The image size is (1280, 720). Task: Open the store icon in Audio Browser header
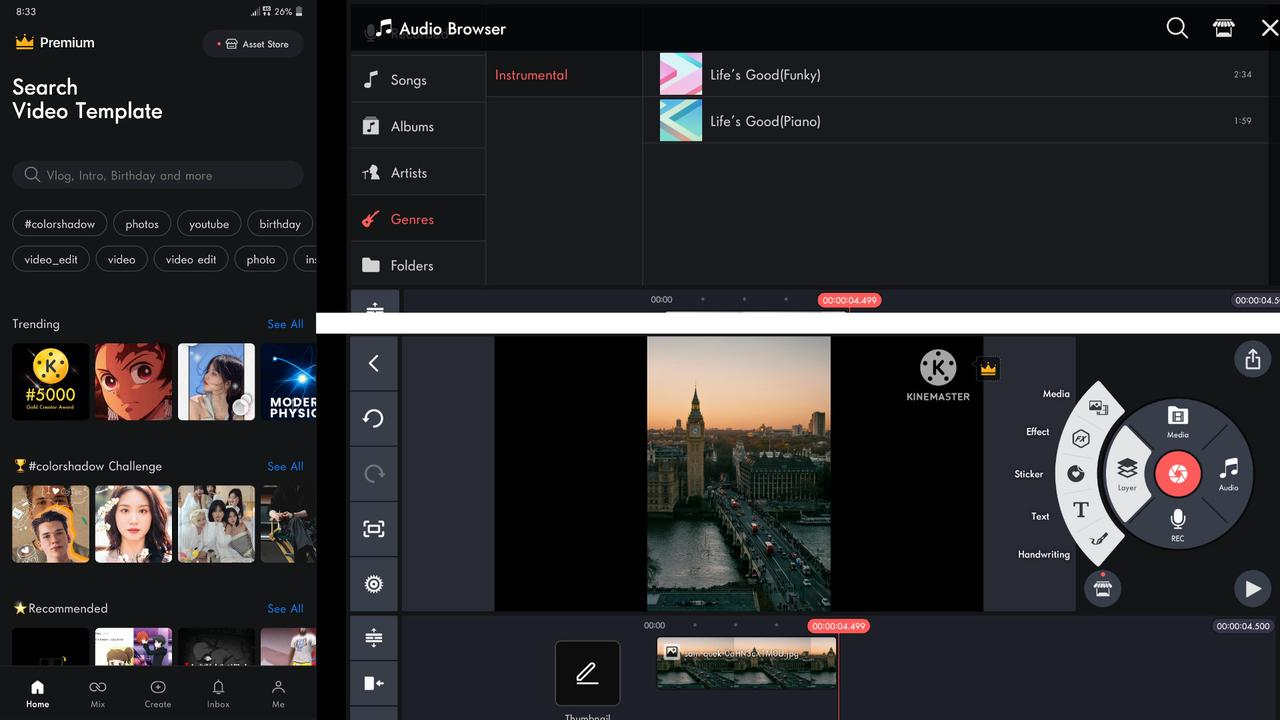coord(1223,28)
